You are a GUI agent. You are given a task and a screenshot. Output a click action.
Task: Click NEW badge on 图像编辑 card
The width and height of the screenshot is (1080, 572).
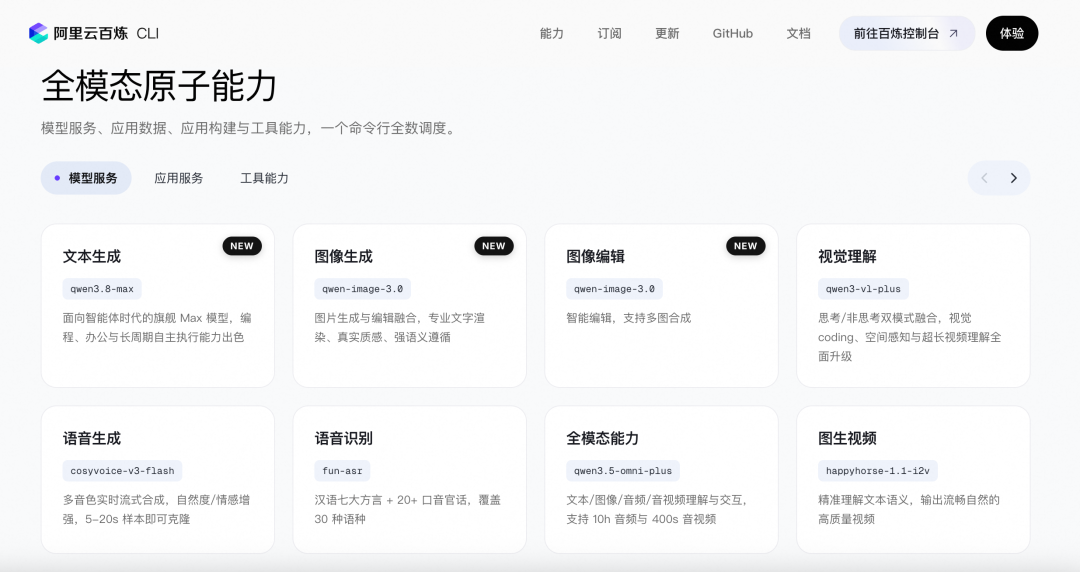point(745,246)
